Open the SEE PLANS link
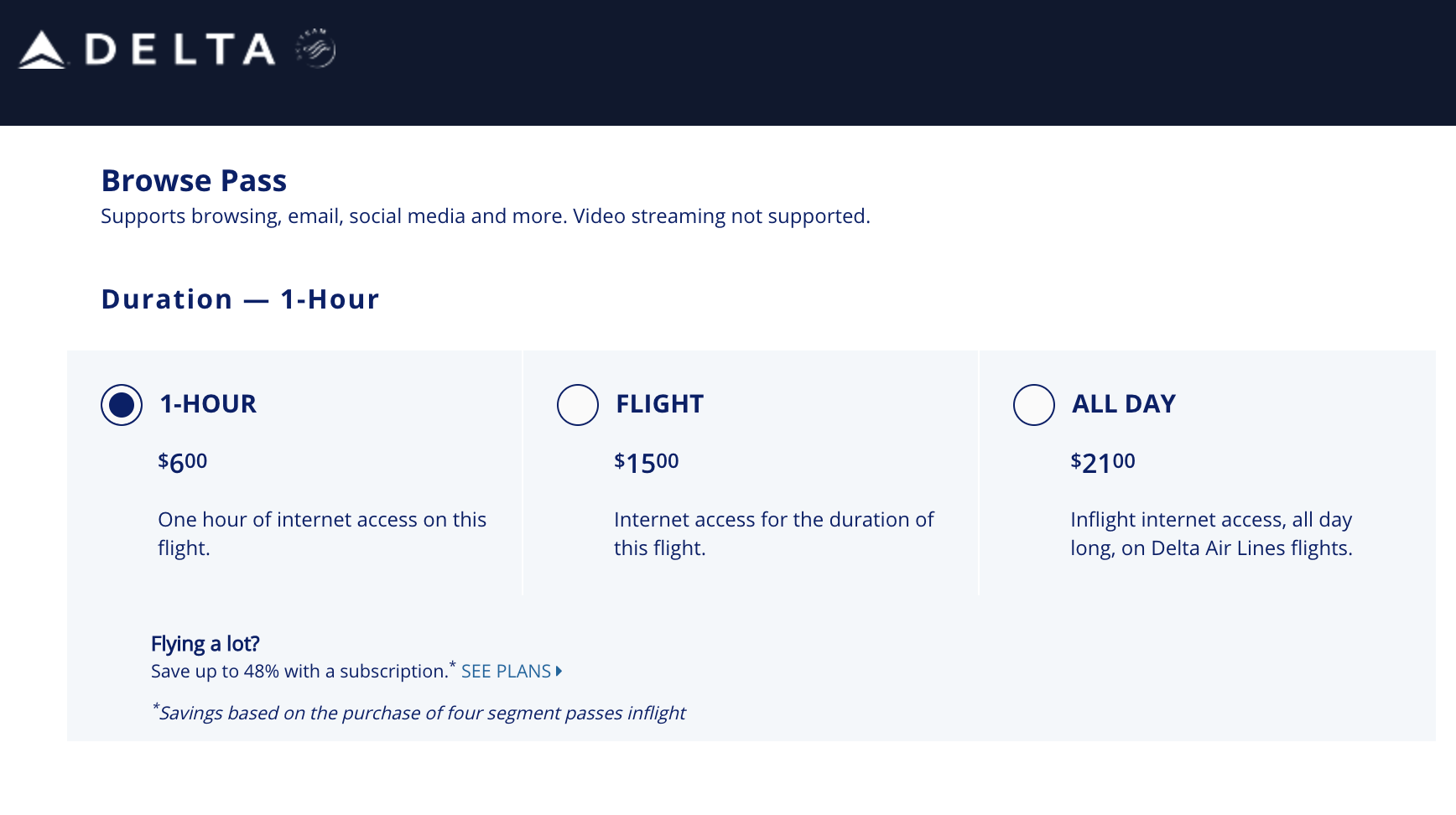1456x815 pixels. (506, 672)
